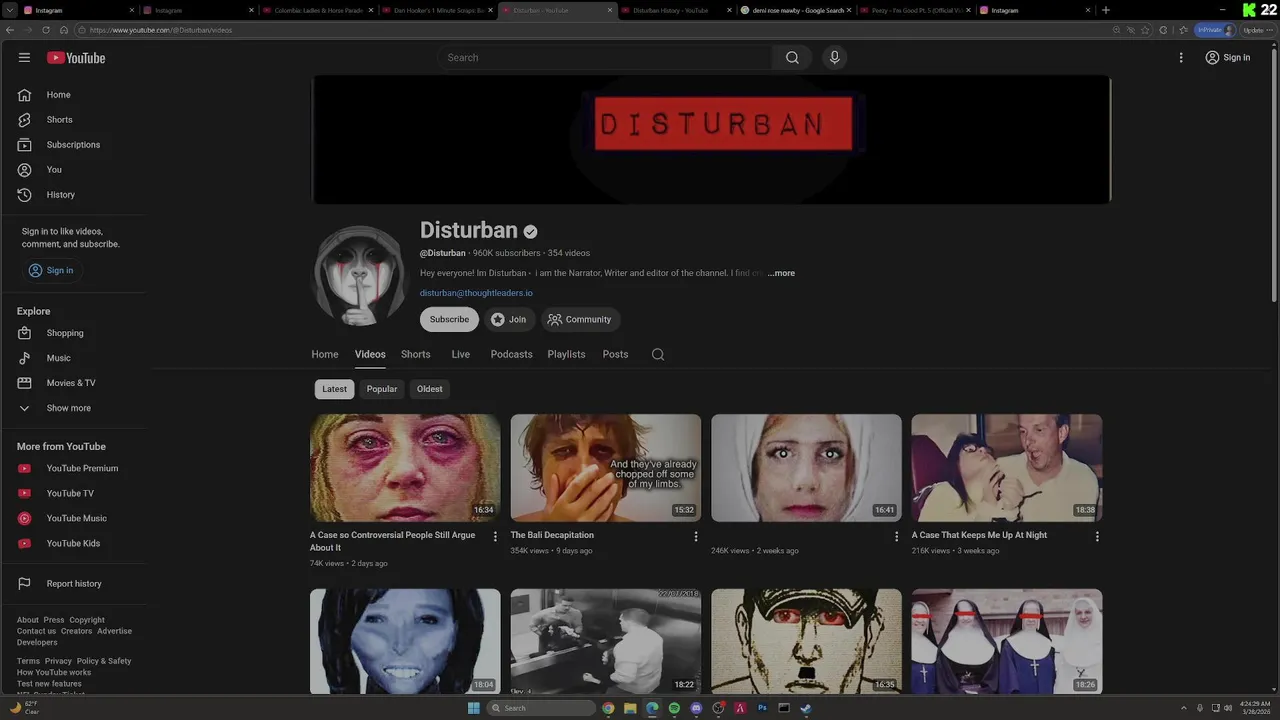Image resolution: width=1280 pixels, height=720 pixels.
Task: Click the Join membership button
Action: pos(509,320)
